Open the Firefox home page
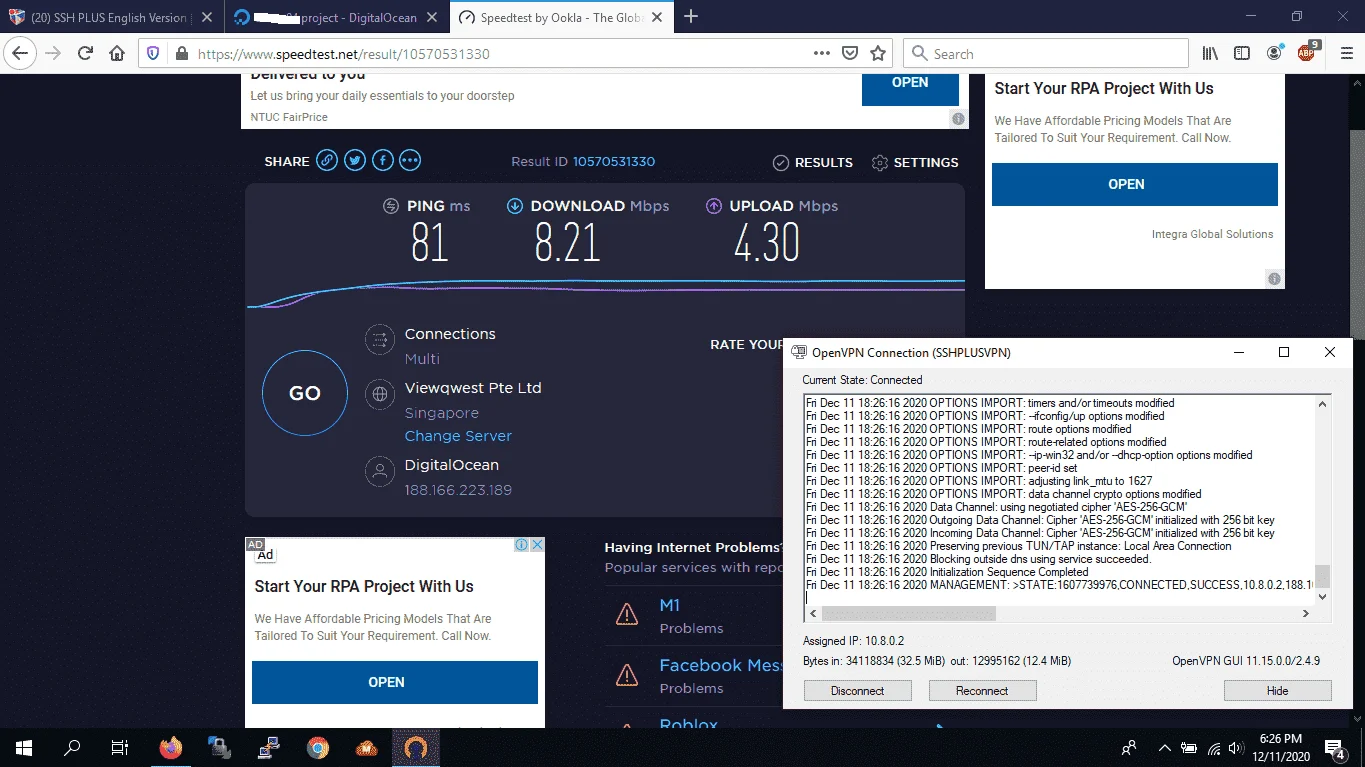This screenshot has height=767, width=1365. pos(117,54)
